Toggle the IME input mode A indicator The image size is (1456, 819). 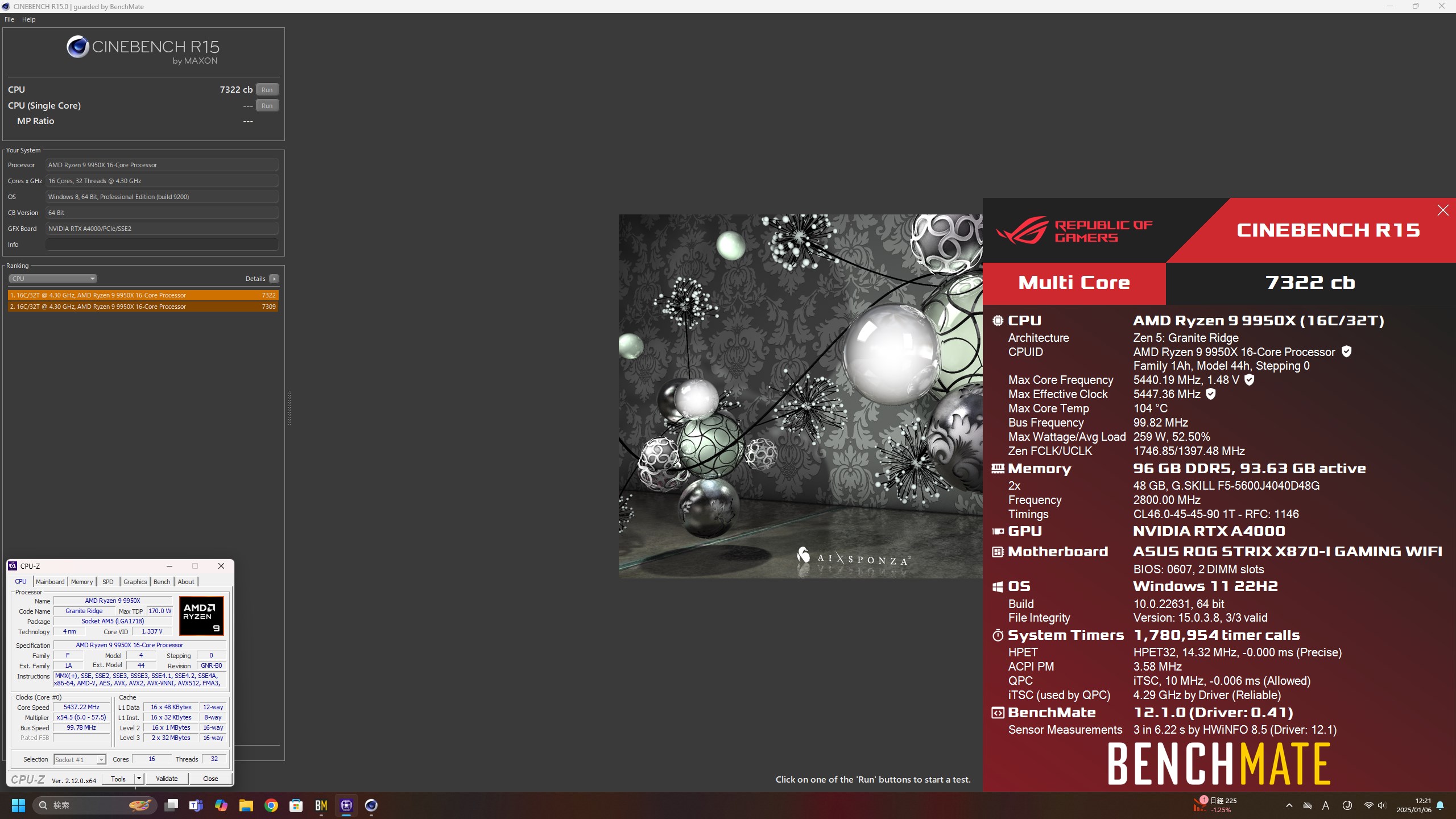[1326, 805]
